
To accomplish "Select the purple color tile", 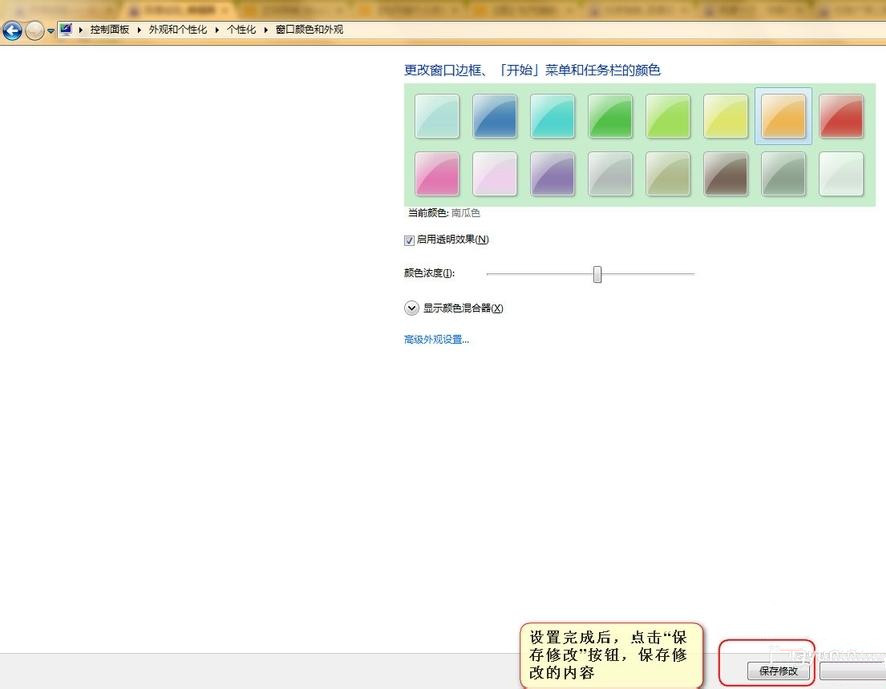I will 553,173.
